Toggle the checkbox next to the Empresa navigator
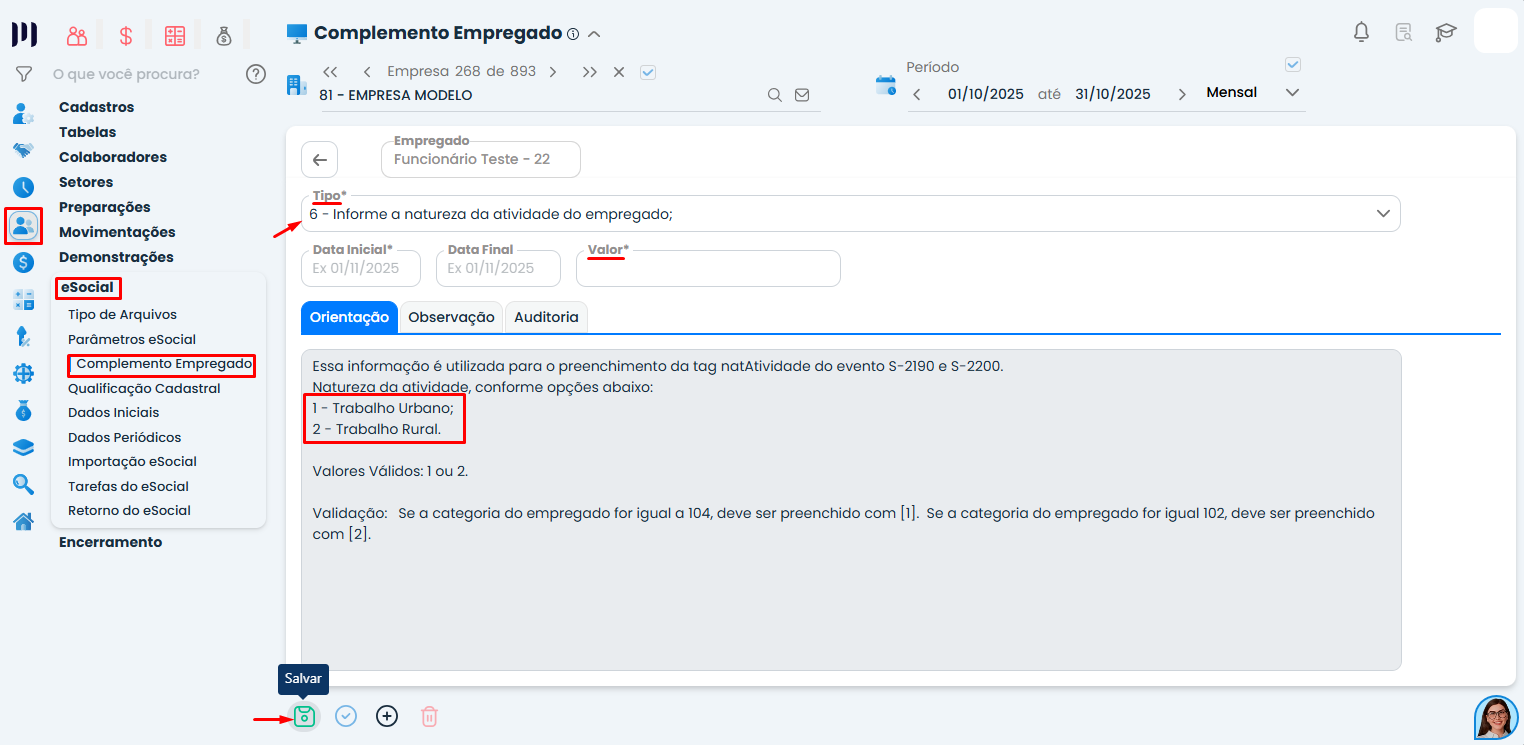1524x745 pixels. [x=648, y=72]
